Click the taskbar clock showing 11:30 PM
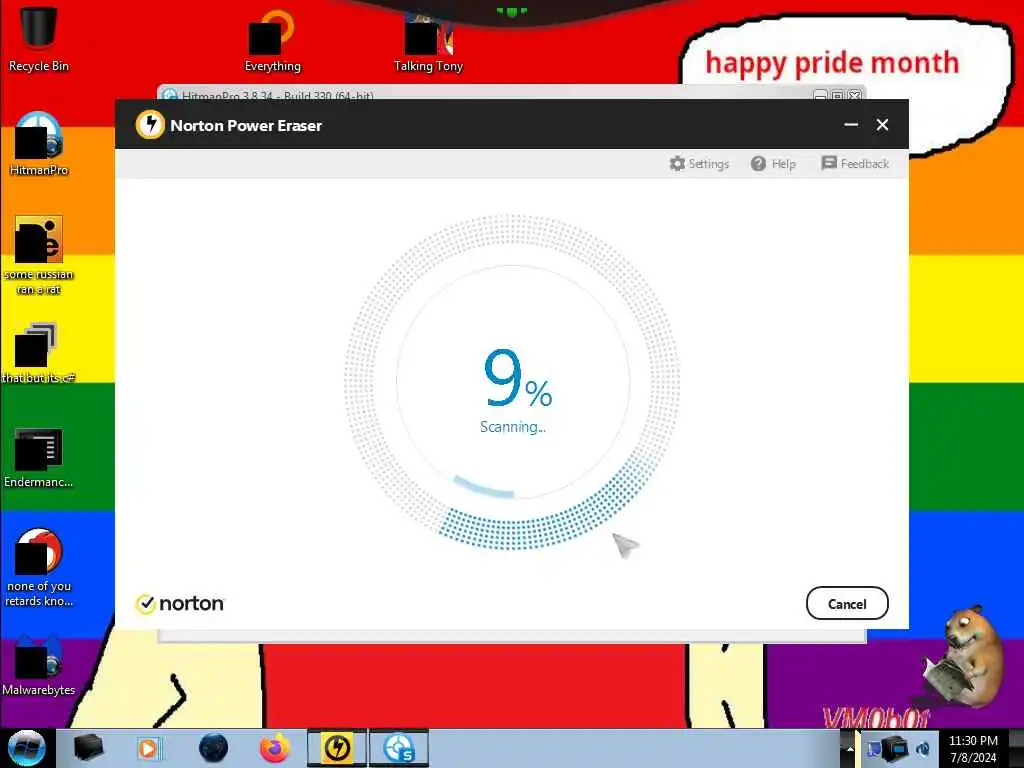This screenshot has height=768, width=1024. [973, 749]
